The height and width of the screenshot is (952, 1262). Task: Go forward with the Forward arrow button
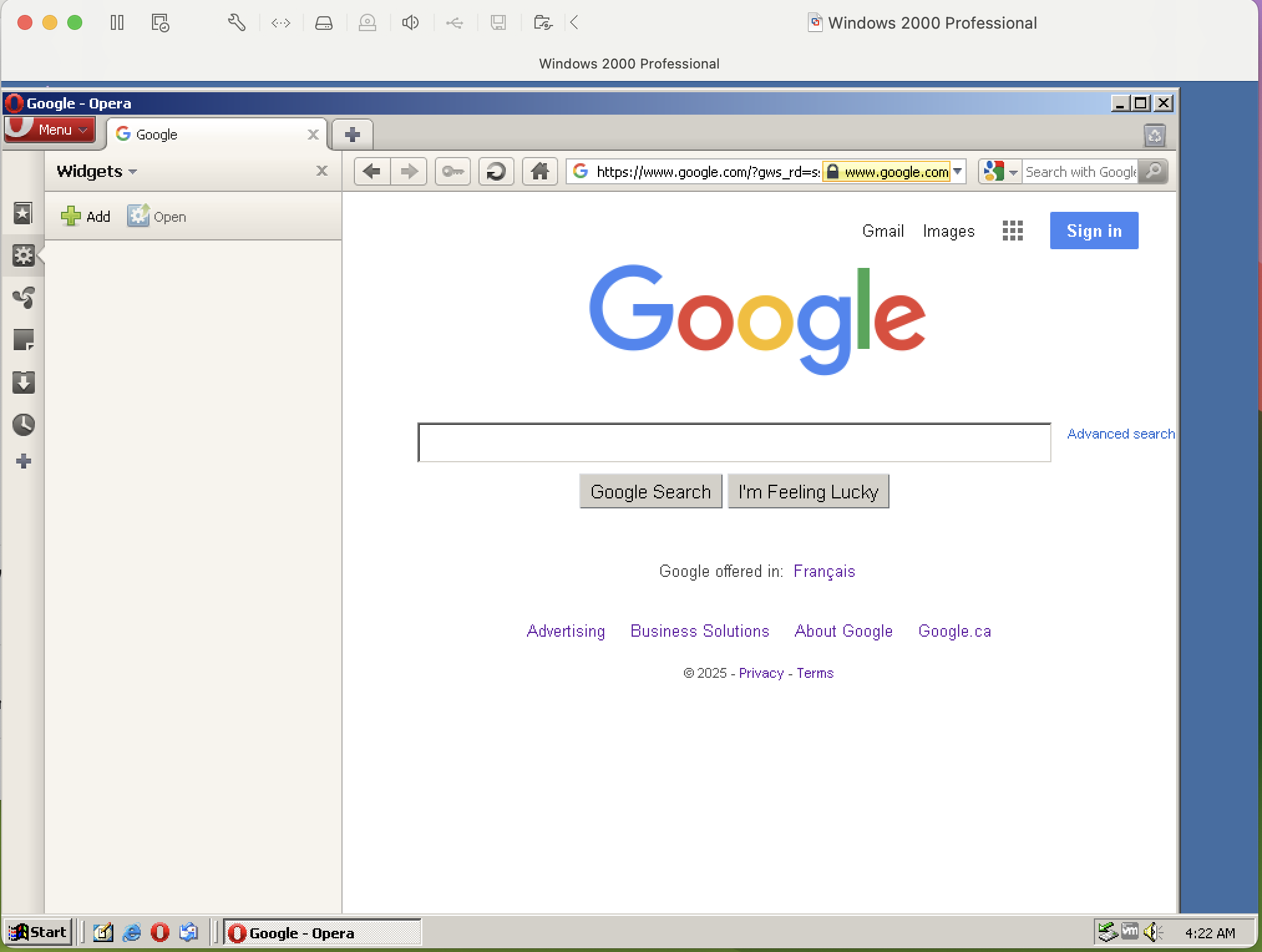point(409,171)
